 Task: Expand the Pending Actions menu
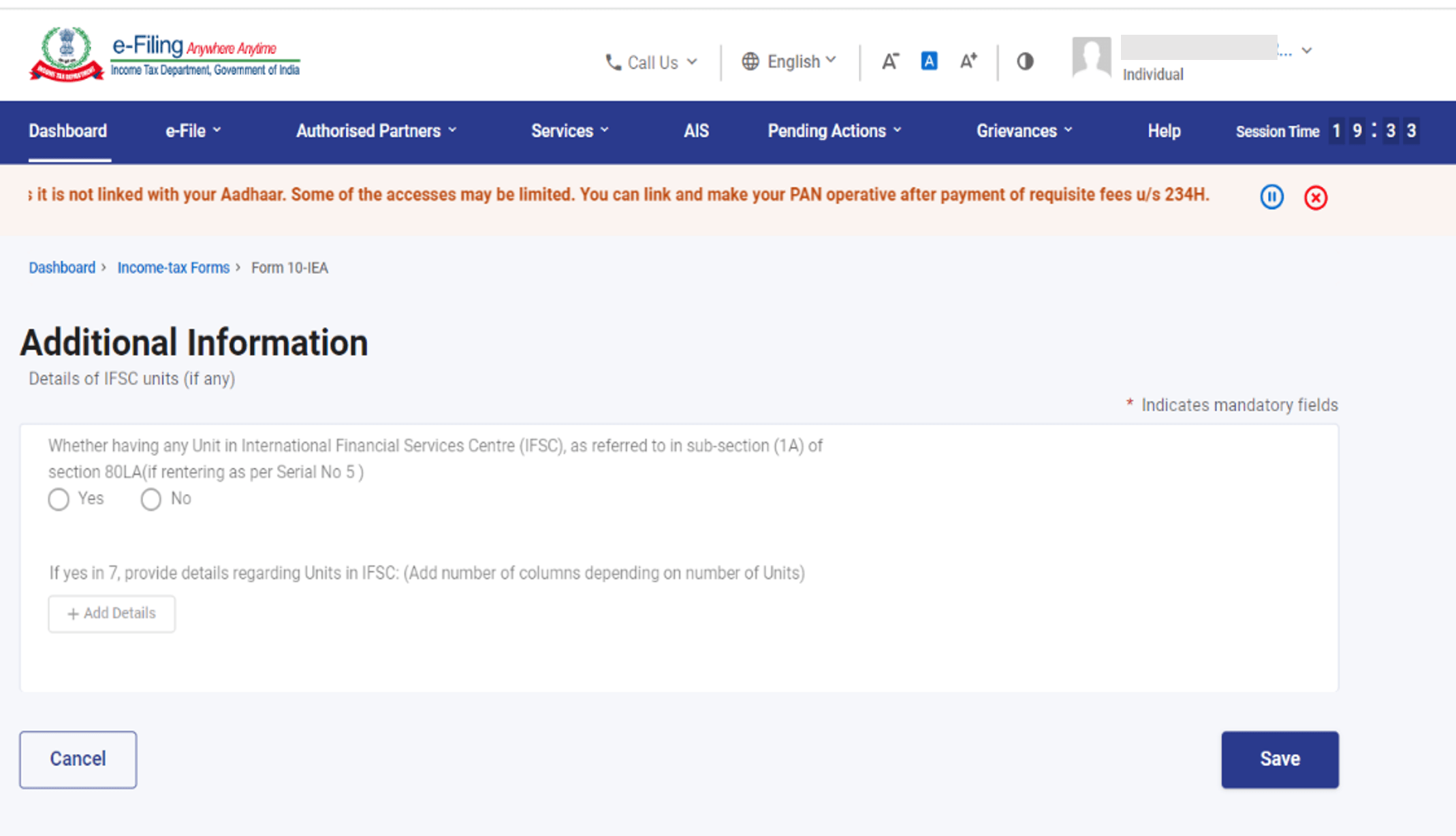[834, 131]
